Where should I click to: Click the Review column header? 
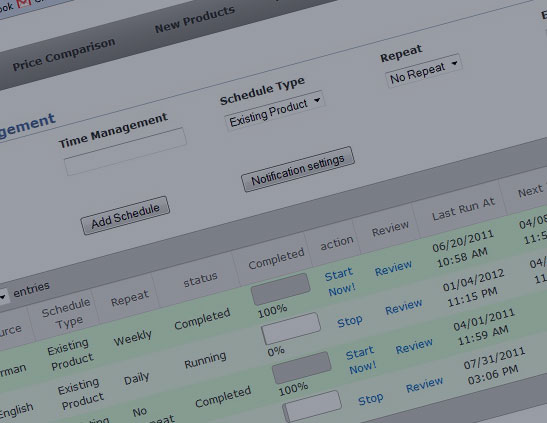pos(390,228)
